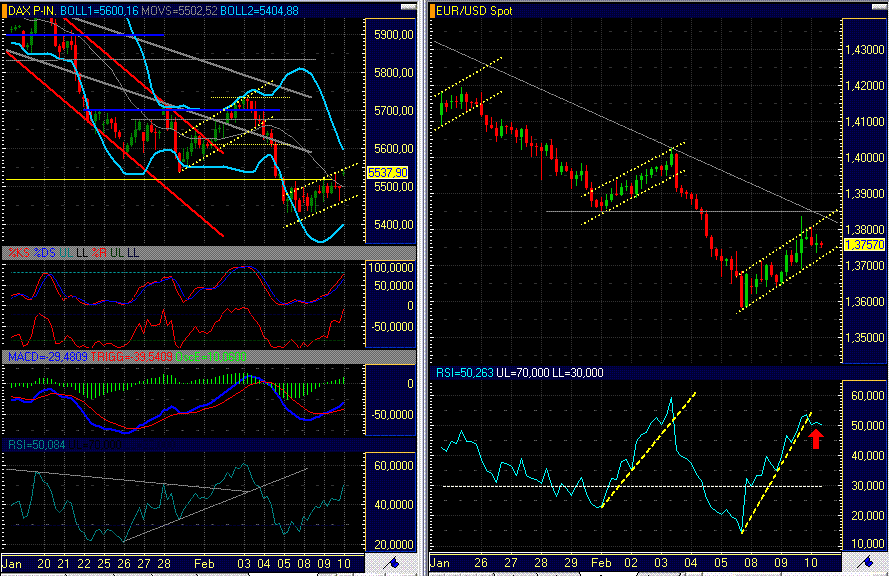
Task: Click orange marker beside DAX P-IN. title
Action: (5, 11)
